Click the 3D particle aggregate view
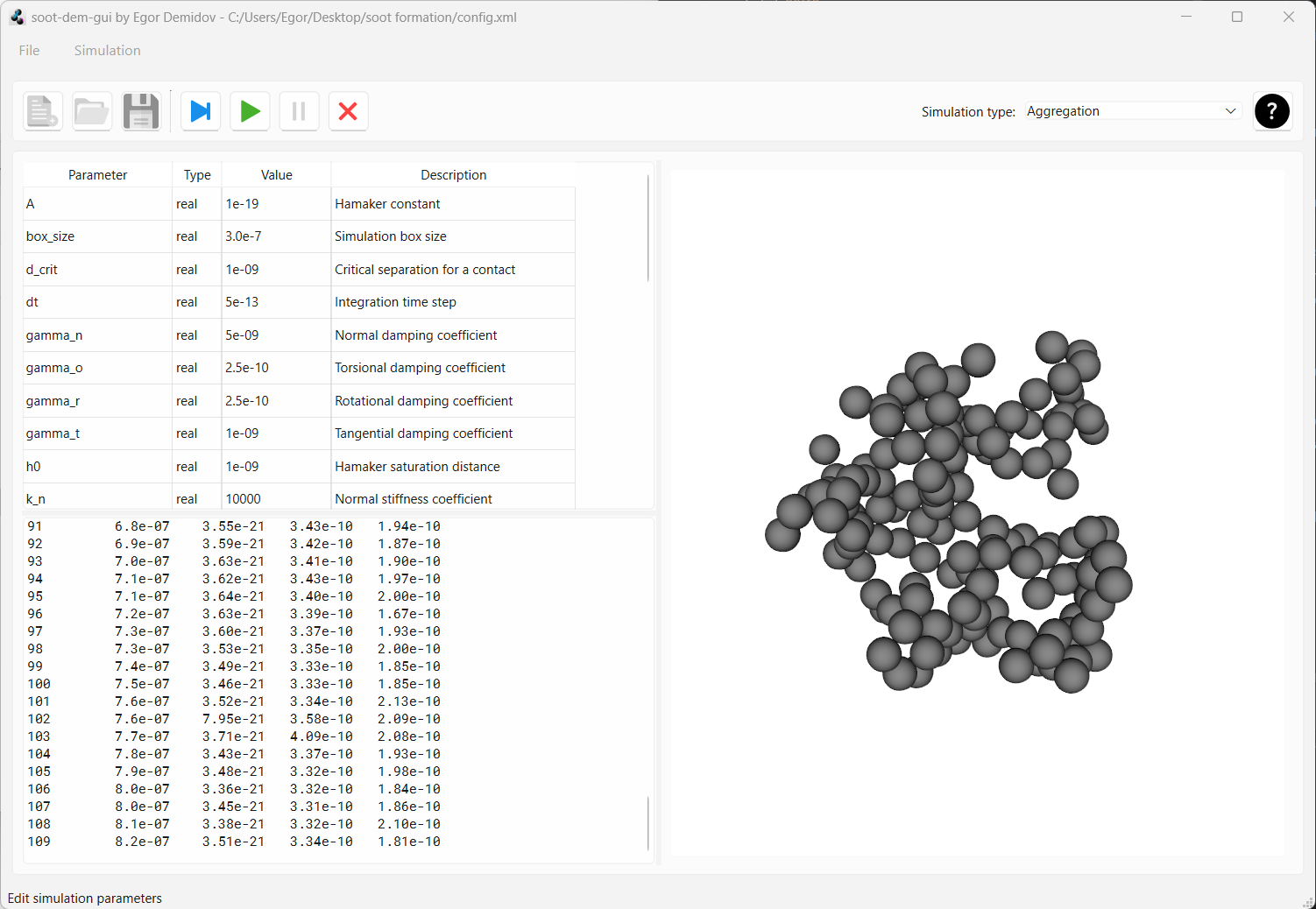This screenshot has height=909, width=1316. (x=977, y=513)
